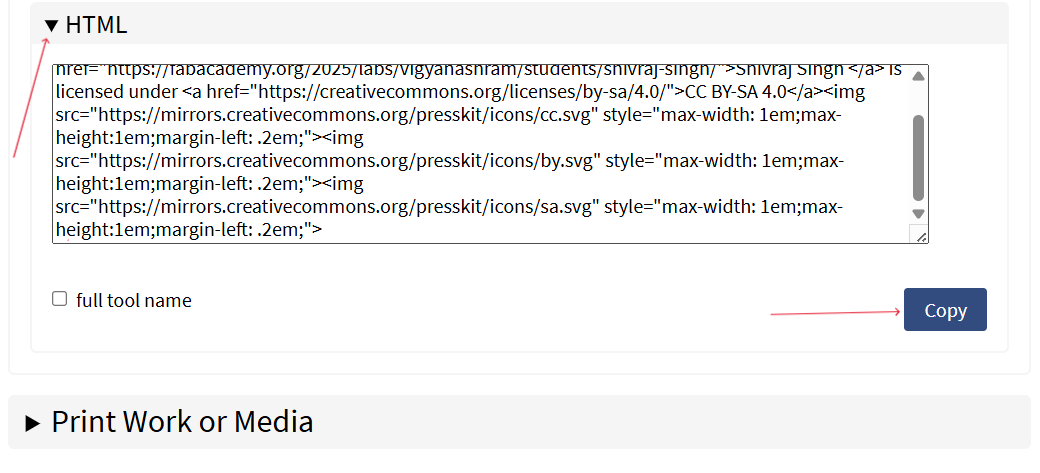The width and height of the screenshot is (1040, 473).
Task: Click the textarea resize grip corner
Action: tap(921, 236)
